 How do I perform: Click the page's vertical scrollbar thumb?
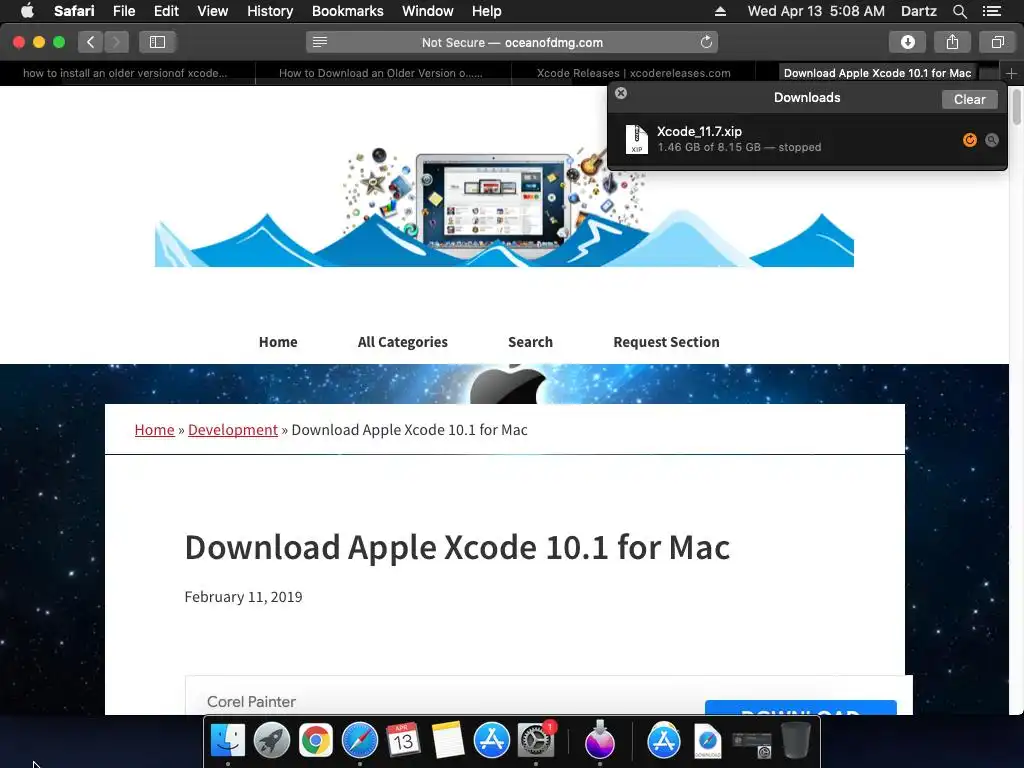coord(1017,106)
